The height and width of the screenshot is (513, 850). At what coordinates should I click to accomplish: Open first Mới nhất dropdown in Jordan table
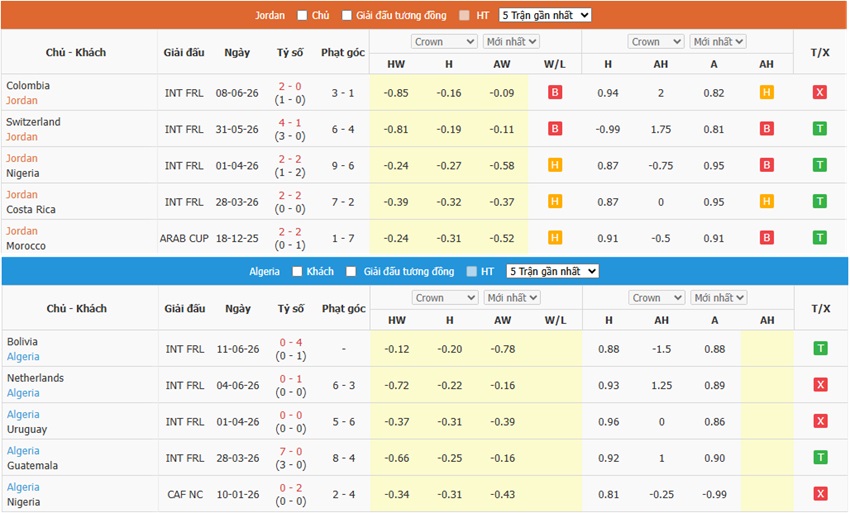point(511,42)
